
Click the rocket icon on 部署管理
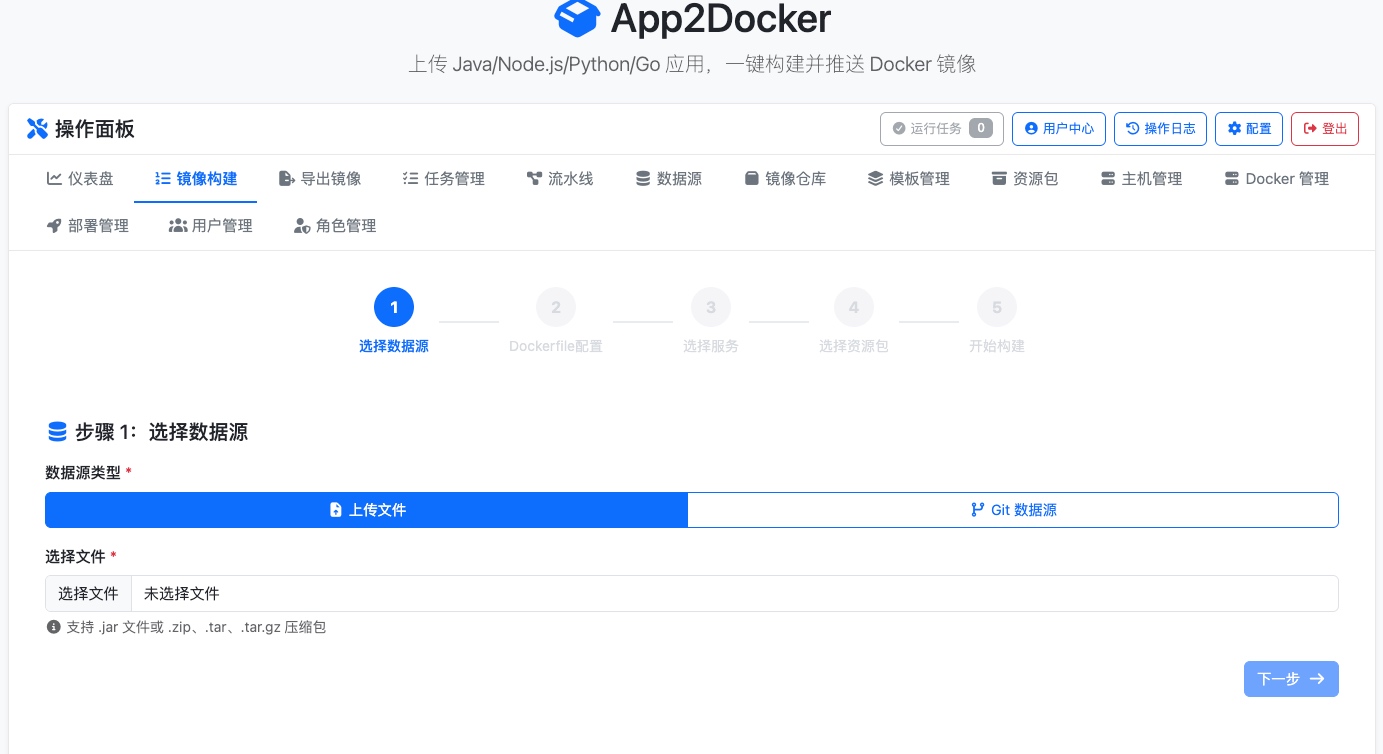coord(54,226)
